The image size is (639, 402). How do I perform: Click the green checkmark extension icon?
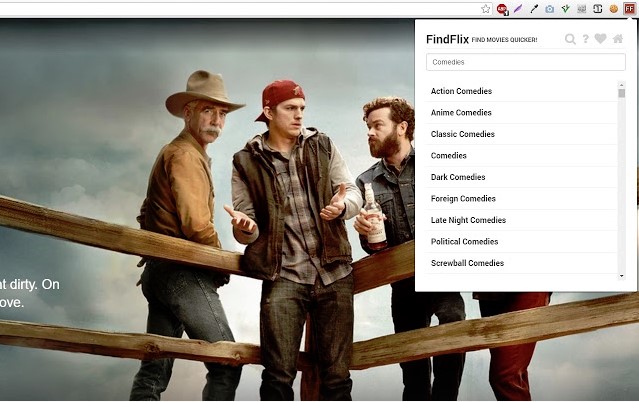tap(566, 9)
